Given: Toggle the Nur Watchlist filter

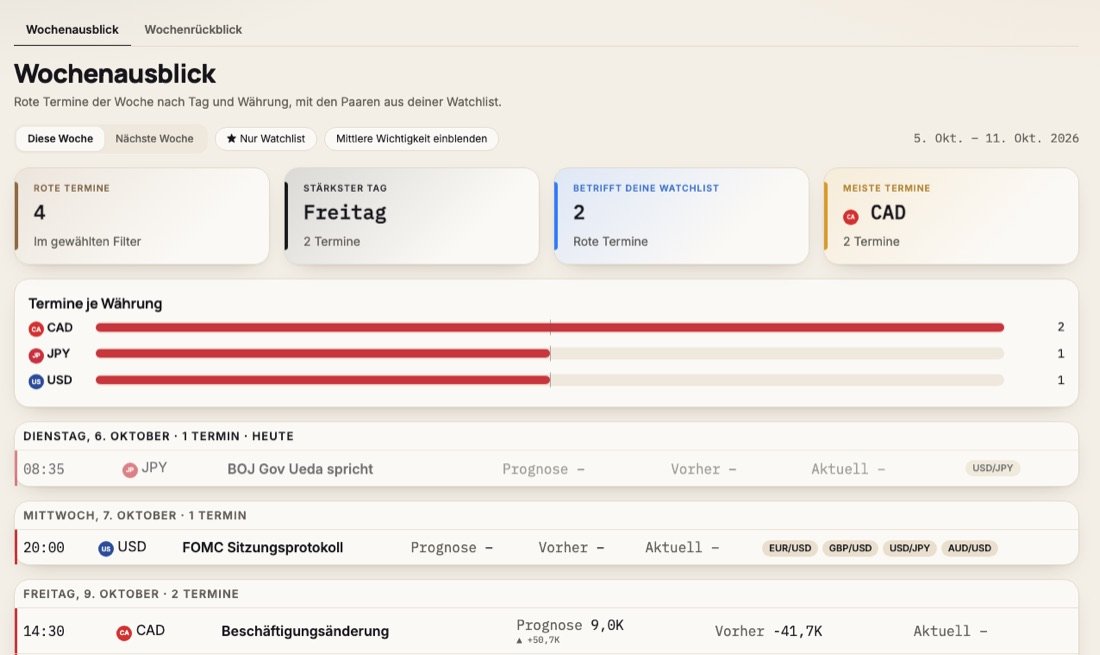Looking at the screenshot, I should 266,139.
